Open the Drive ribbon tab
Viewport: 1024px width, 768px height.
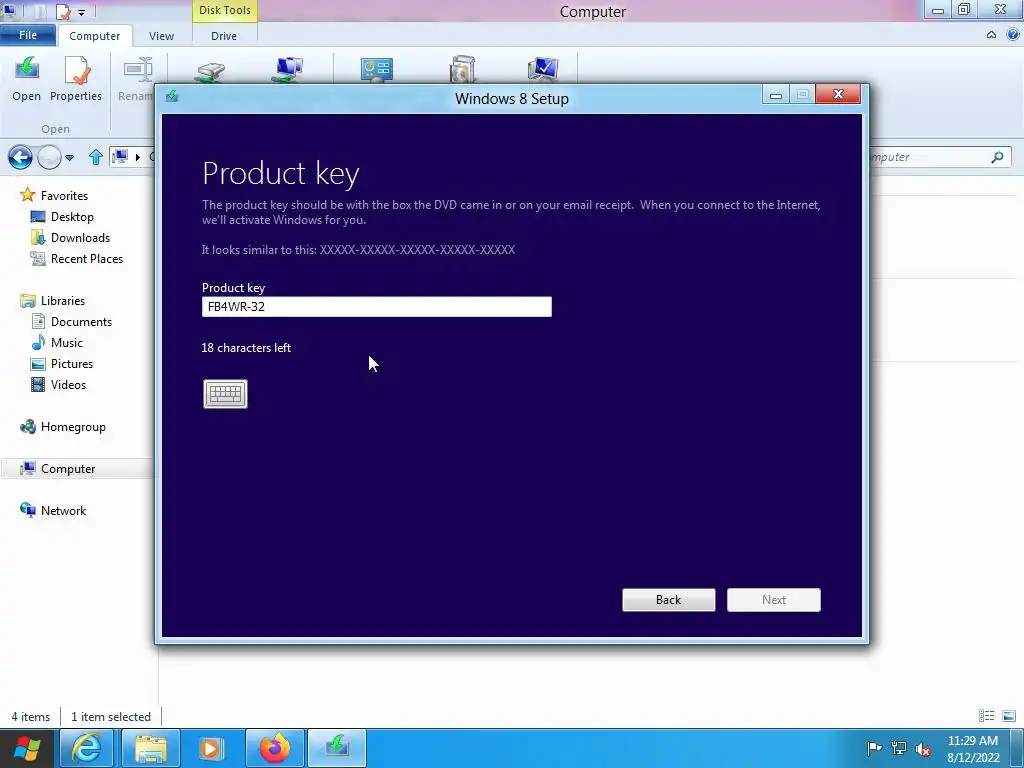coord(224,36)
